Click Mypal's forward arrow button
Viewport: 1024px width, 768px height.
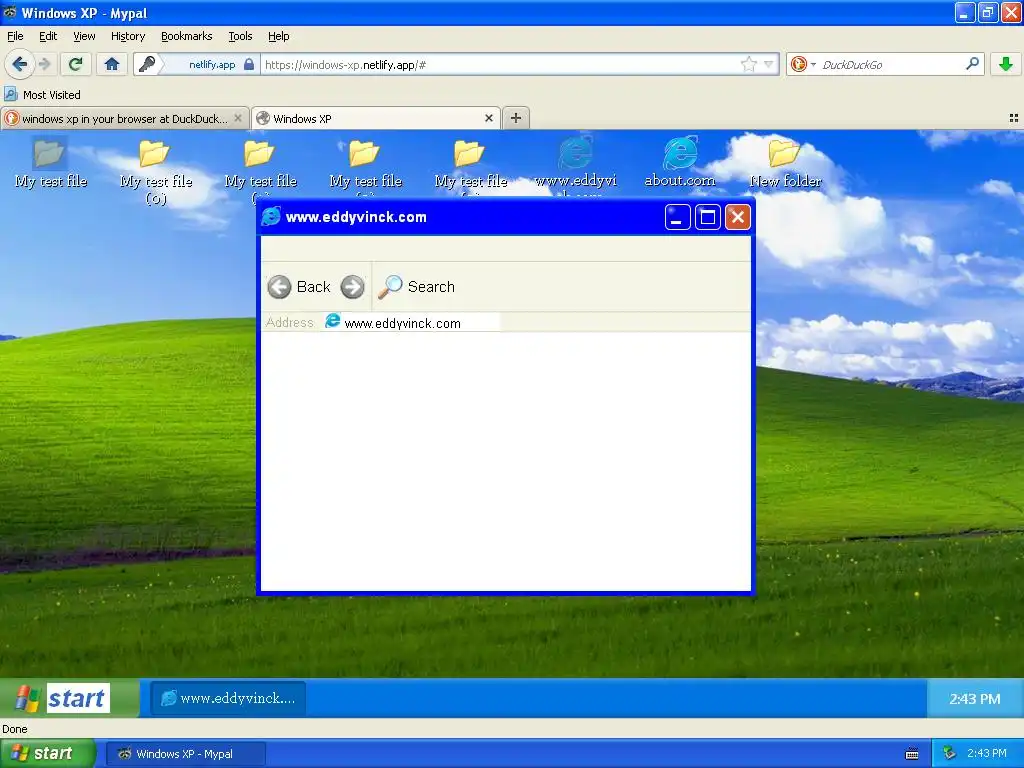44,64
